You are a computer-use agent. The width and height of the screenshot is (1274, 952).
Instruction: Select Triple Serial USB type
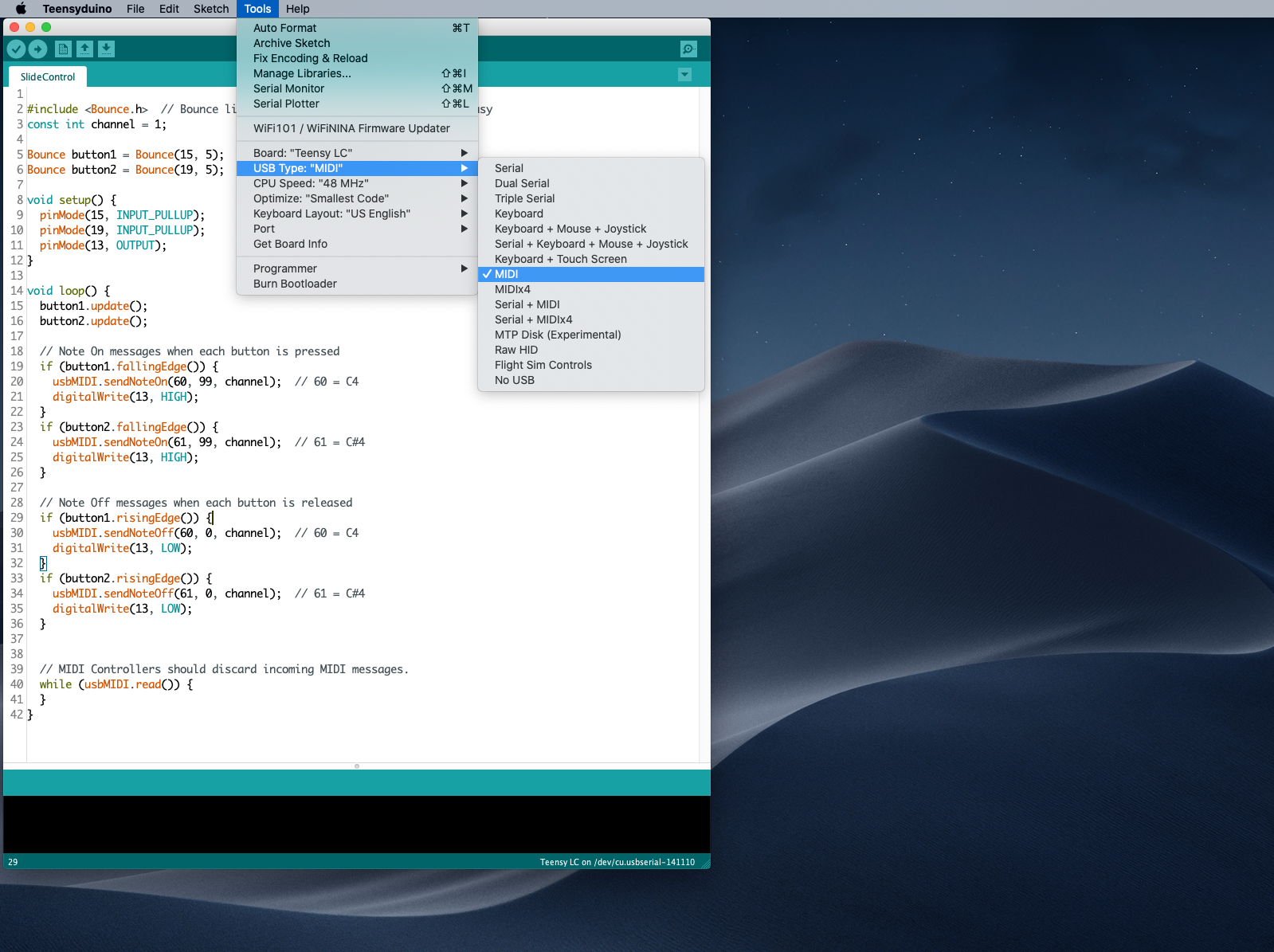pyautogui.click(x=591, y=198)
